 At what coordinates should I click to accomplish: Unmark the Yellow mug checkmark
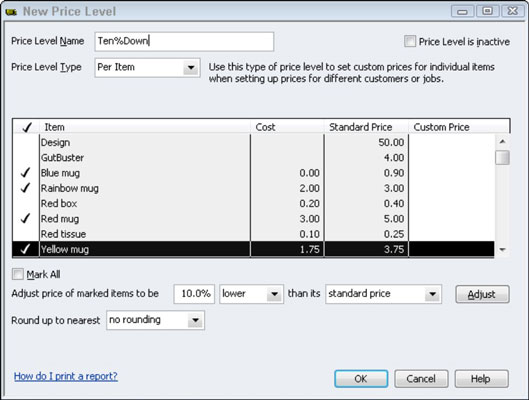(25, 249)
